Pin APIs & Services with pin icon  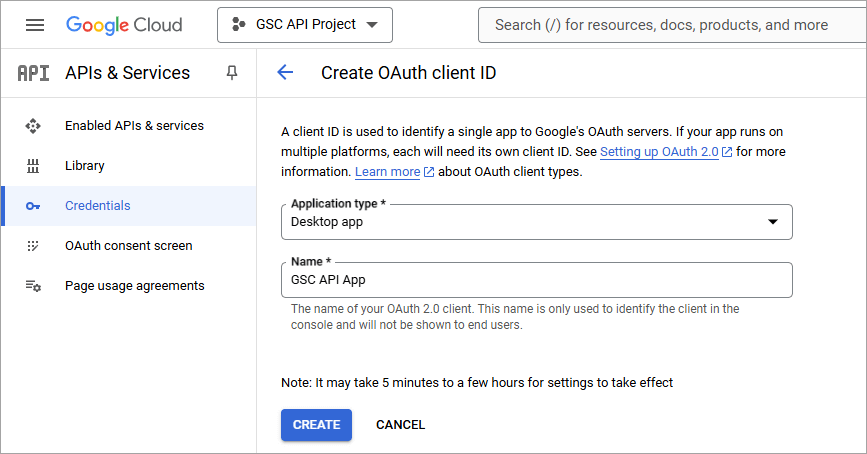[x=232, y=72]
